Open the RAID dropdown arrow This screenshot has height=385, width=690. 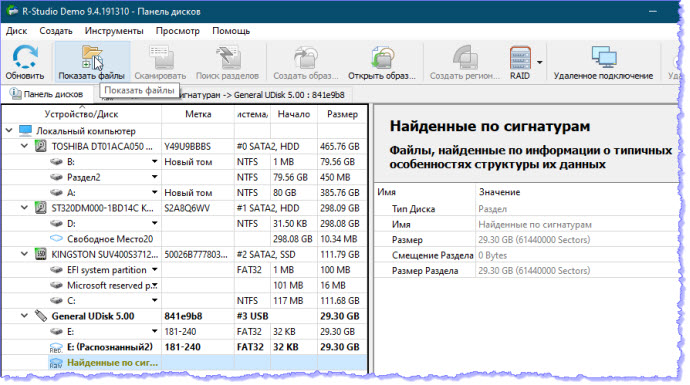tap(540, 62)
